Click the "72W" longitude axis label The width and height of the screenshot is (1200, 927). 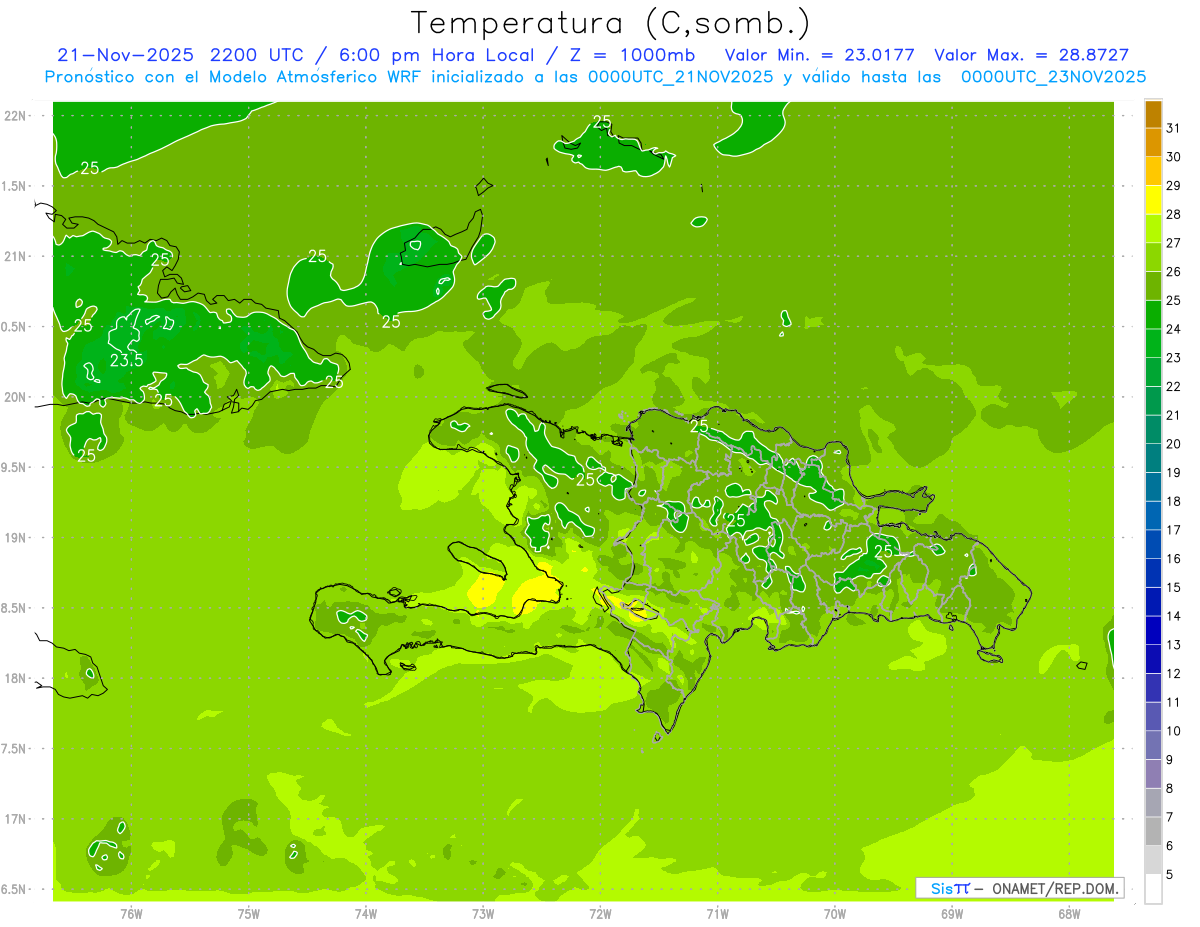(600, 914)
